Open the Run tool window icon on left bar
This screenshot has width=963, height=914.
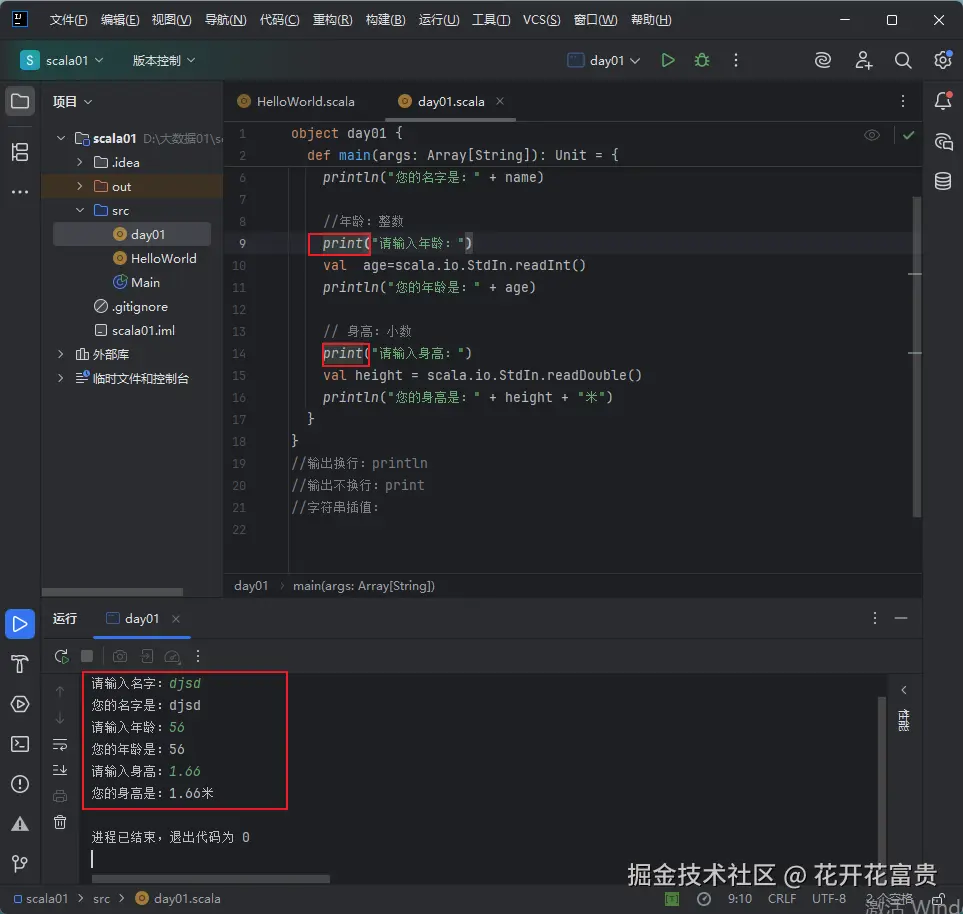click(20, 624)
